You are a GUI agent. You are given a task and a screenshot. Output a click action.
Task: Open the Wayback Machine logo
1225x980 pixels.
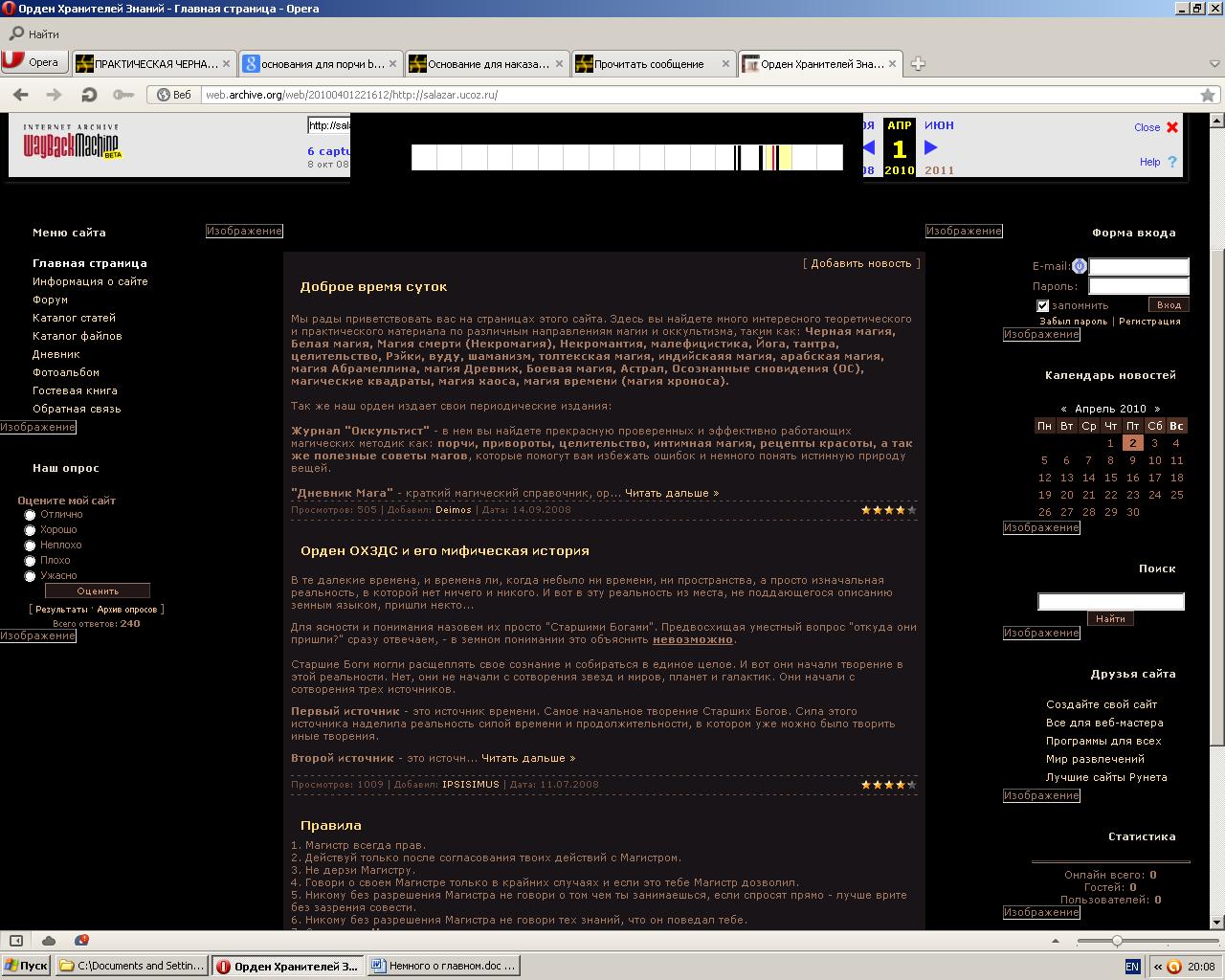(74, 143)
